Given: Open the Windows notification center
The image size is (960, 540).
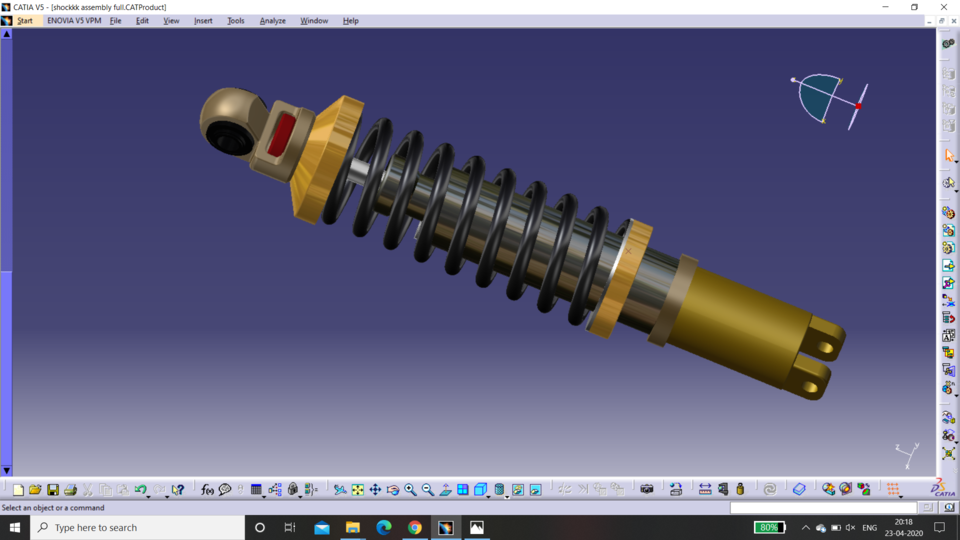Looking at the screenshot, I should pyautogui.click(x=940, y=527).
